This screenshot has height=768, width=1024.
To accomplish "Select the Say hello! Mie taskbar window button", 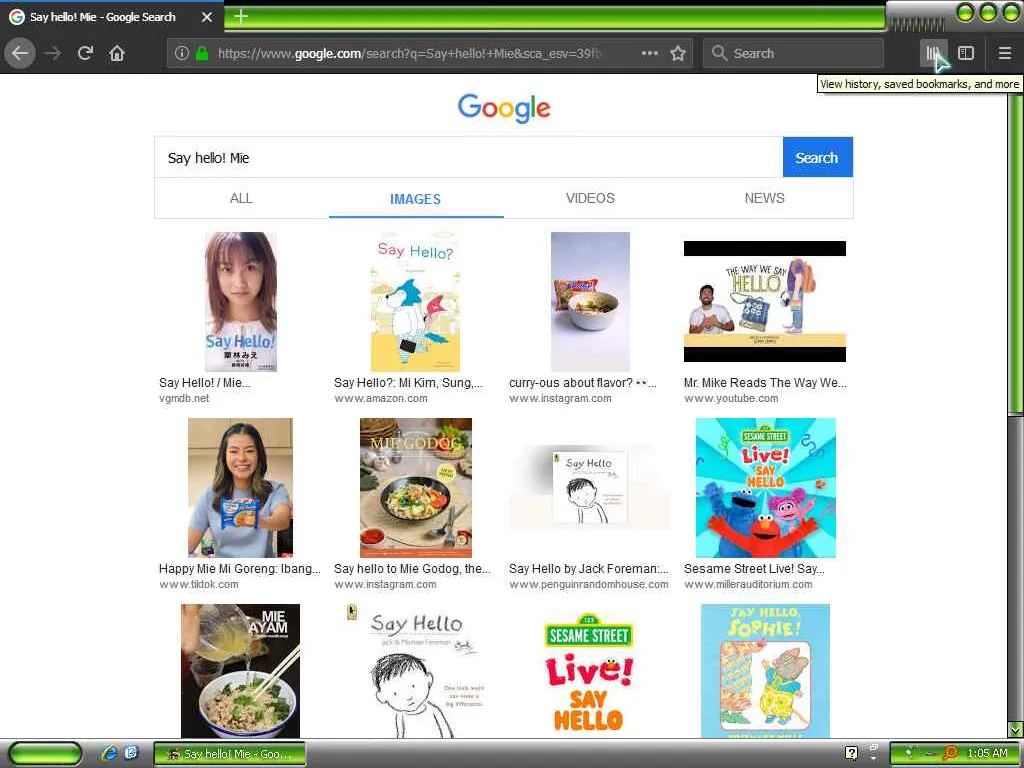I will (229, 754).
